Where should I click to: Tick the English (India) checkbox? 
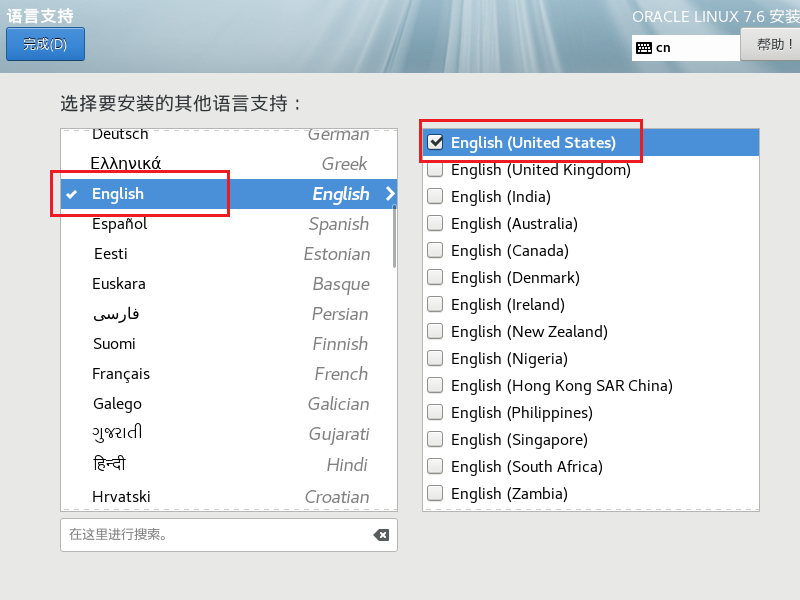[435, 197]
